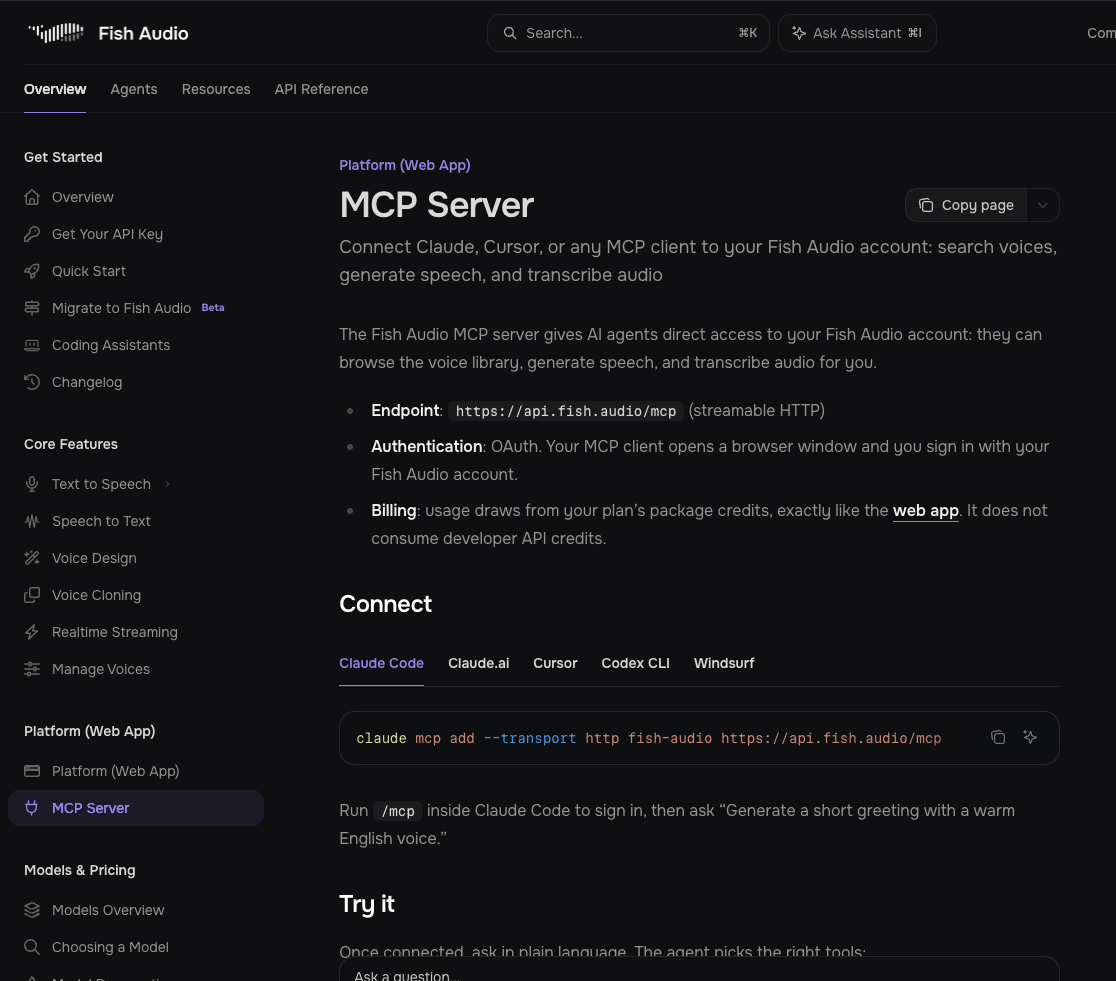Viewport: 1116px width, 981px height.
Task: Click the Copy page clipboard icon
Action: (x=926, y=205)
